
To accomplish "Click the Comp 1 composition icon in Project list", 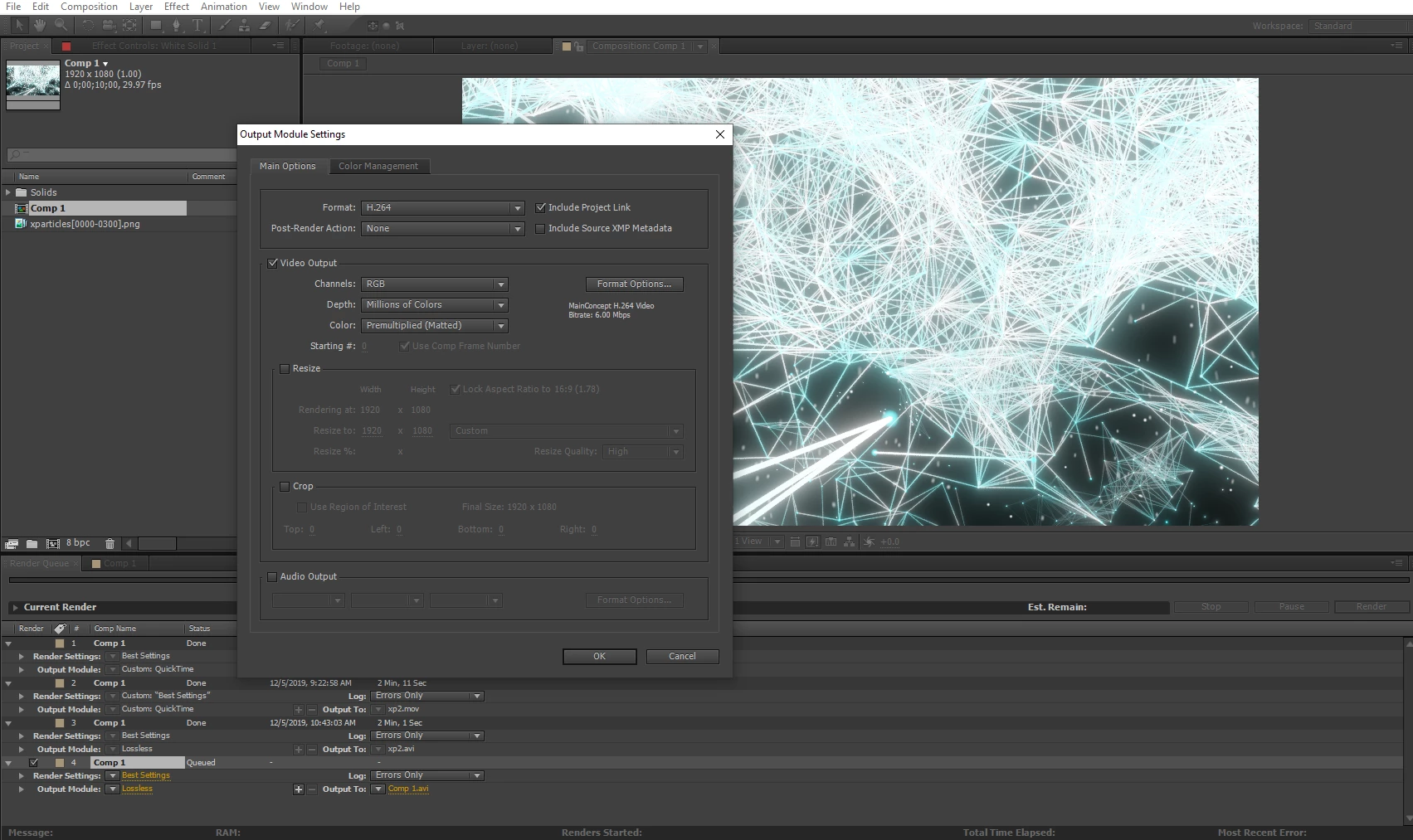I will tap(22, 208).
